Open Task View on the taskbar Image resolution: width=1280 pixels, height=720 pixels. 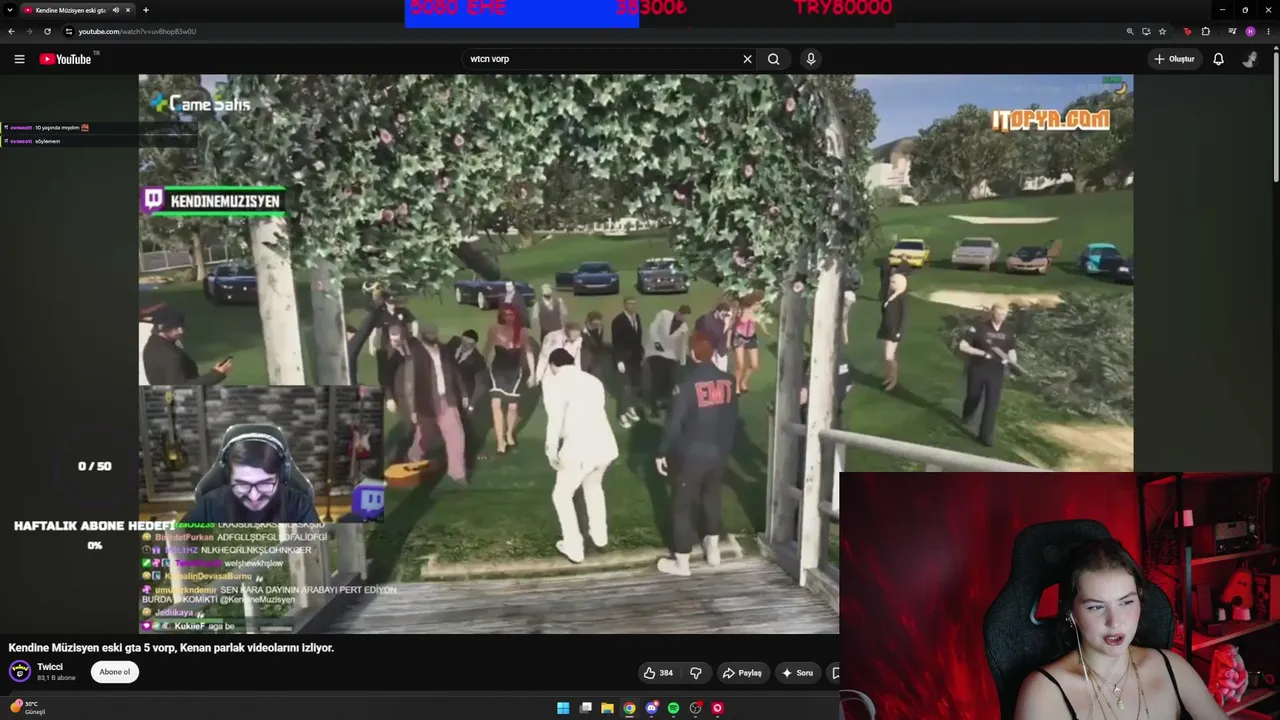click(x=586, y=708)
